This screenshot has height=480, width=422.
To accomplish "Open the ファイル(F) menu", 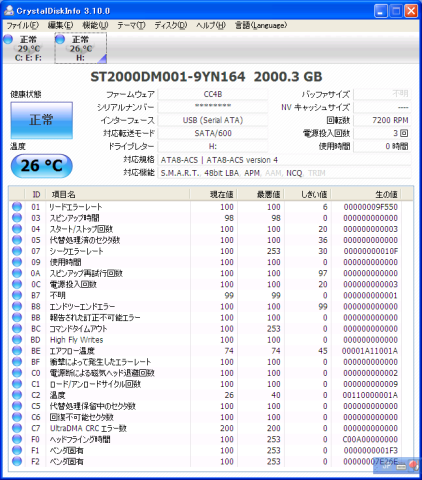I will click(x=23, y=25).
